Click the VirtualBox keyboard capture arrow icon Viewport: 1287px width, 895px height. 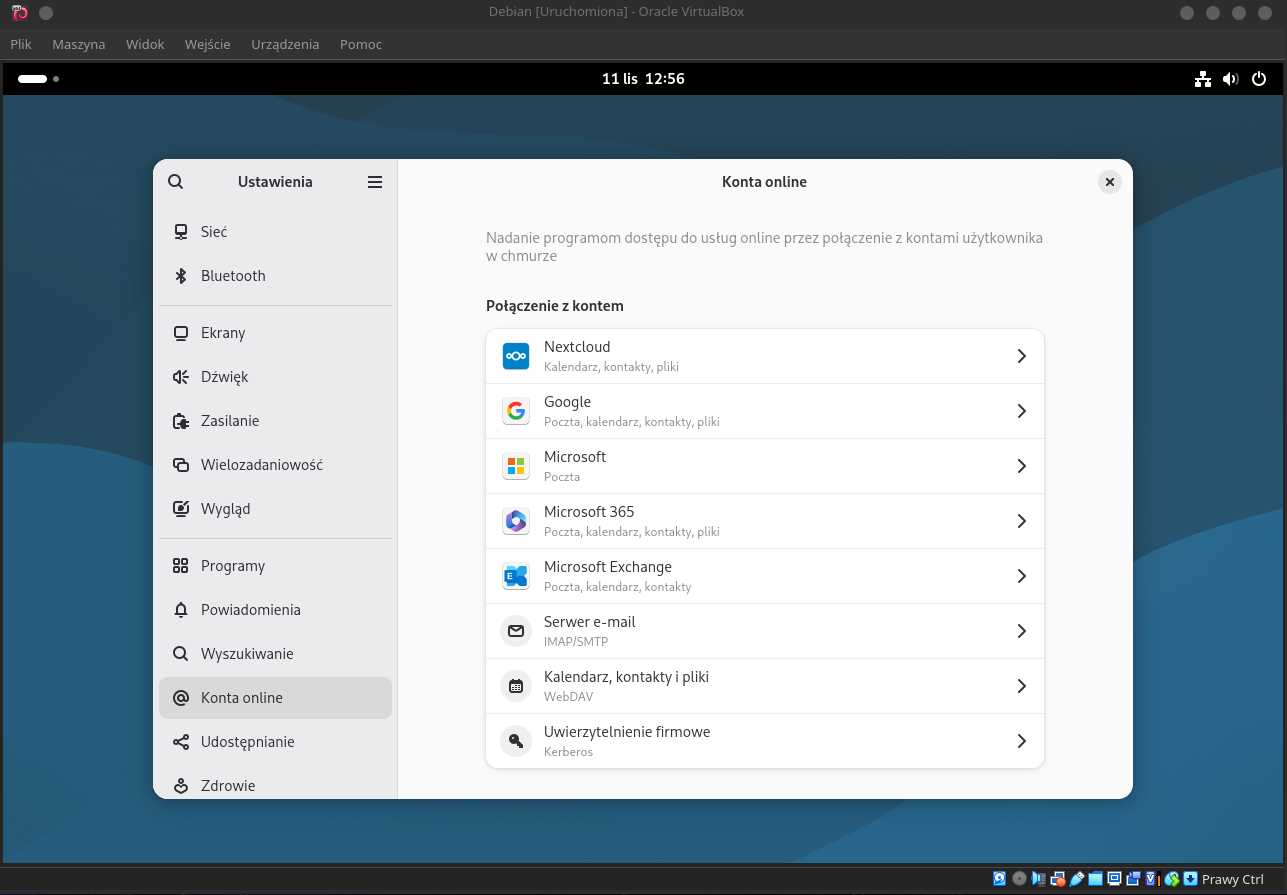point(1190,879)
